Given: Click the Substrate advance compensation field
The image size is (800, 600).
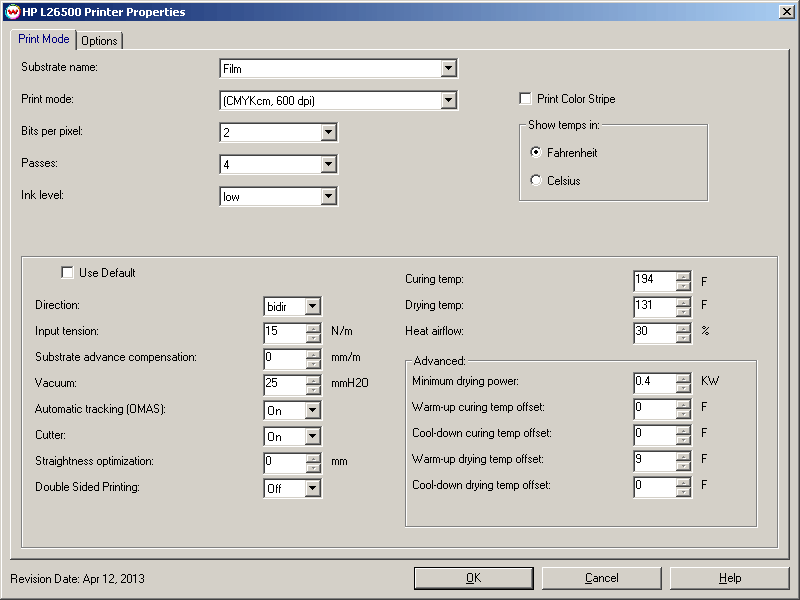Looking at the screenshot, I should tap(285, 358).
